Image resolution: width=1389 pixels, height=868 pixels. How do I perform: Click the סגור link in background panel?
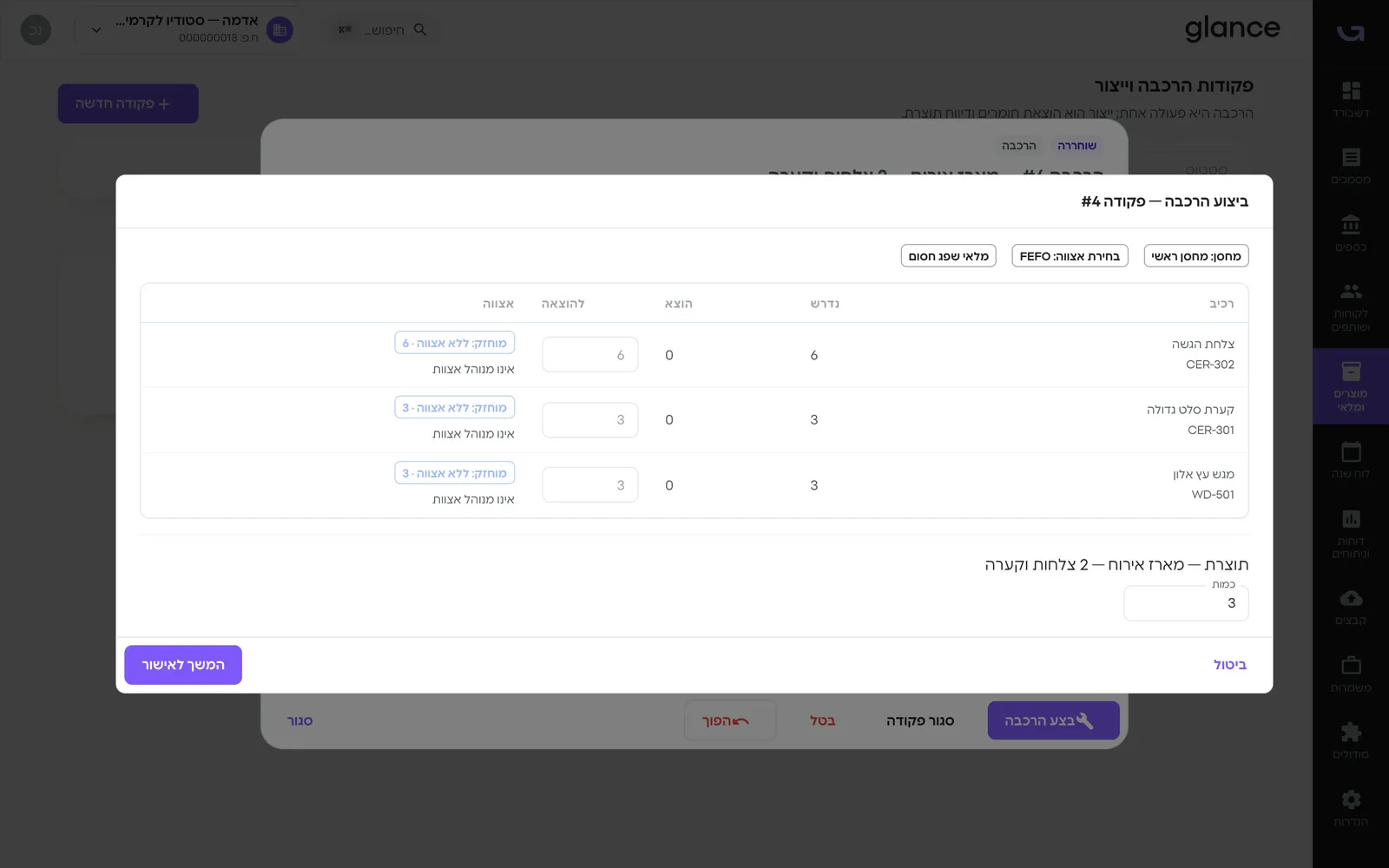pos(300,720)
